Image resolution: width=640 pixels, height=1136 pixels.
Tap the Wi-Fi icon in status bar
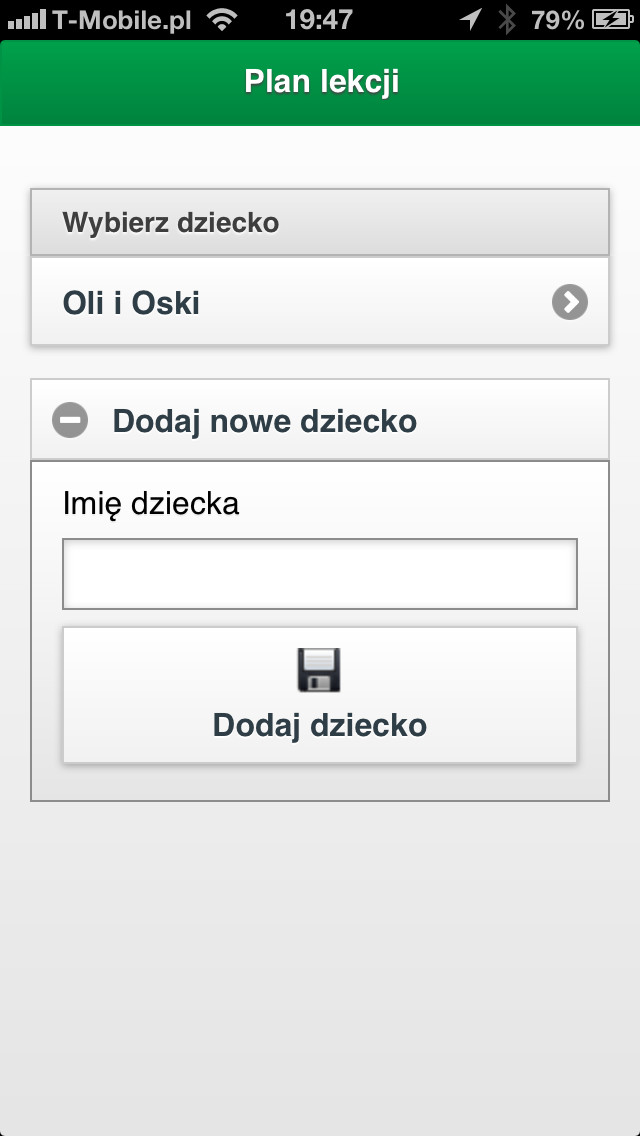click(223, 20)
